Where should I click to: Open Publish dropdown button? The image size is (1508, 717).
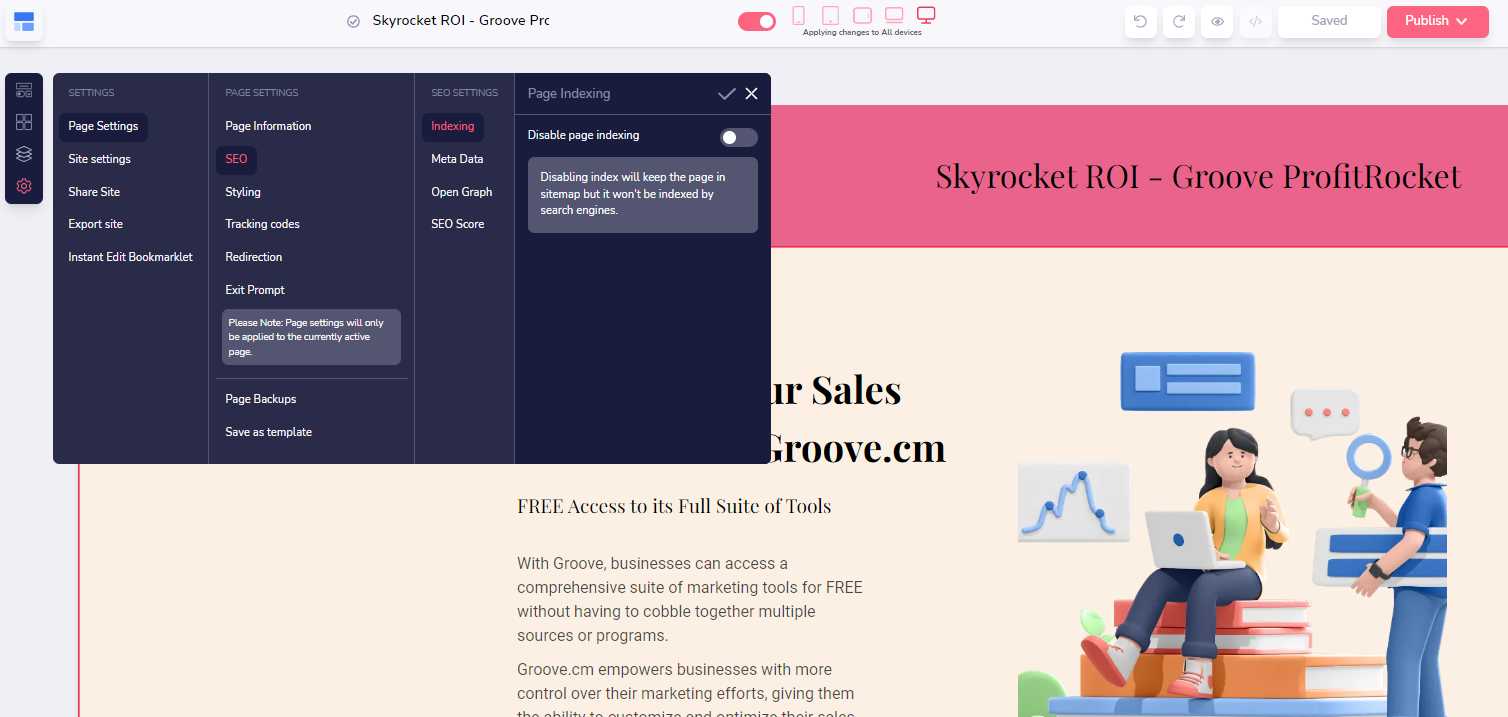(1437, 22)
